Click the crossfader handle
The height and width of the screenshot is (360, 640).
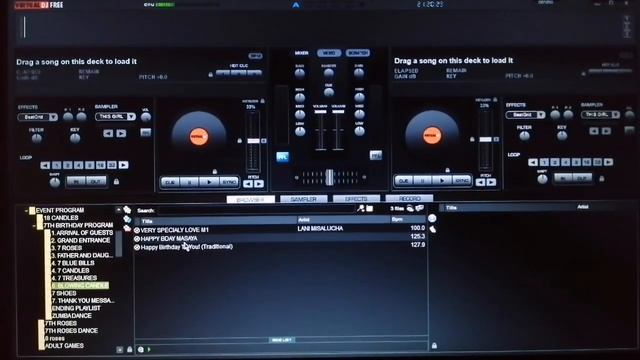click(x=329, y=177)
